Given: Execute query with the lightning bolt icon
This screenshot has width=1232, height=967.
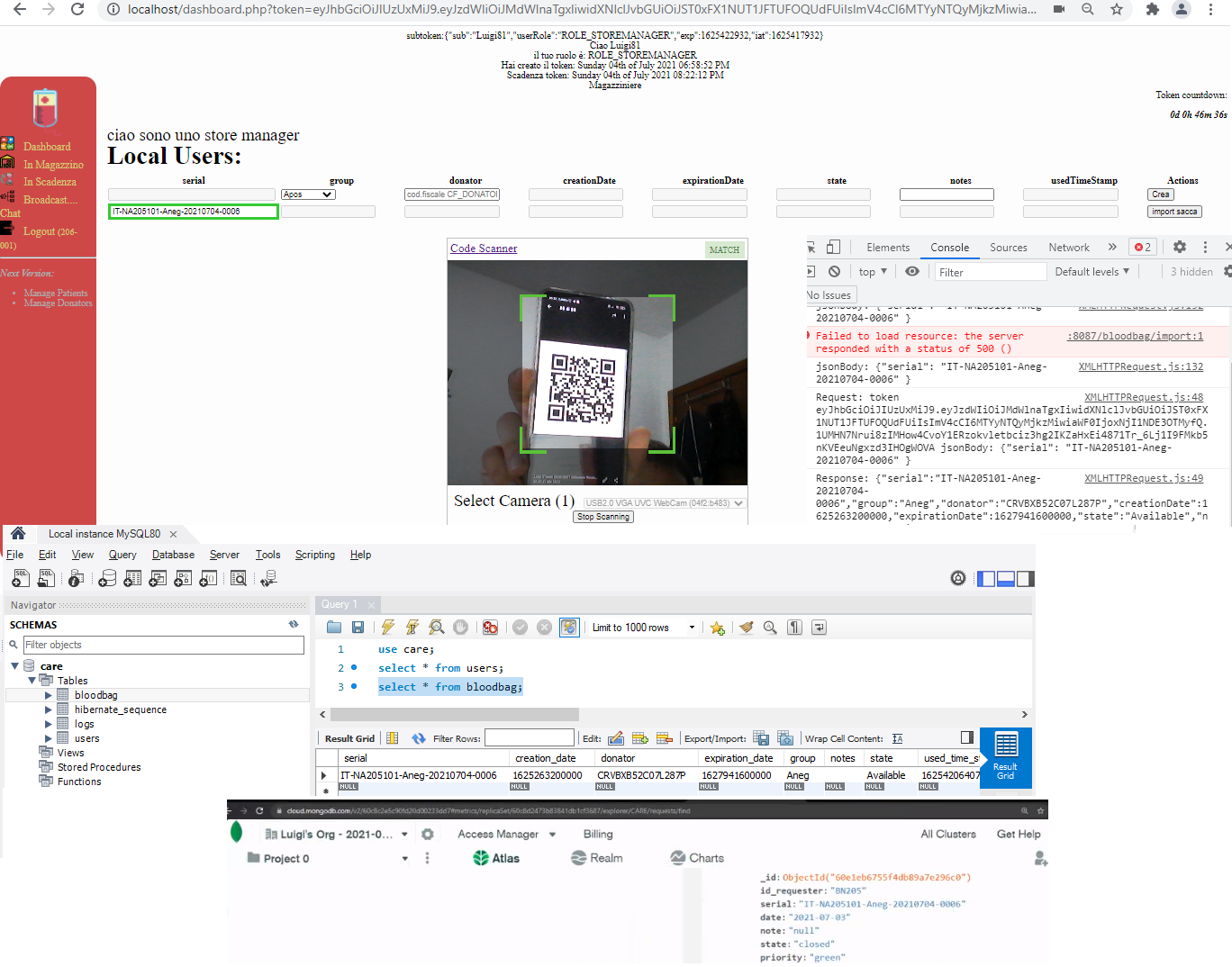Looking at the screenshot, I should (x=388, y=628).
